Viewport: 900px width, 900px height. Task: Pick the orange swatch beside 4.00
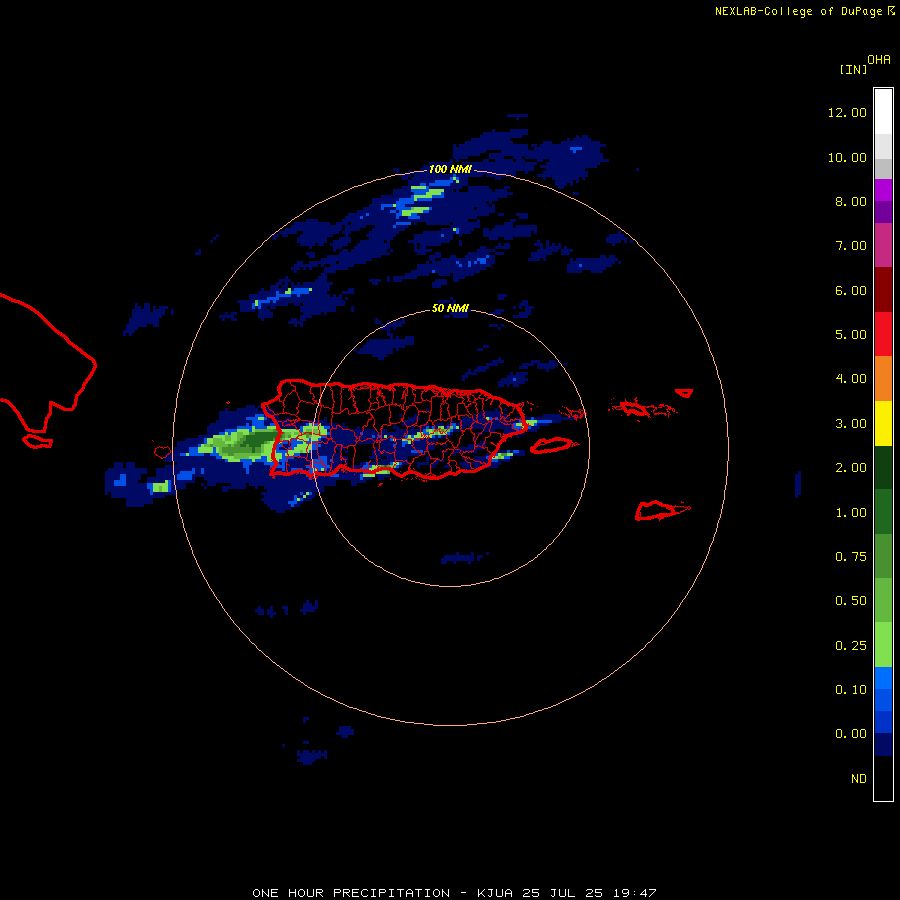click(x=883, y=379)
